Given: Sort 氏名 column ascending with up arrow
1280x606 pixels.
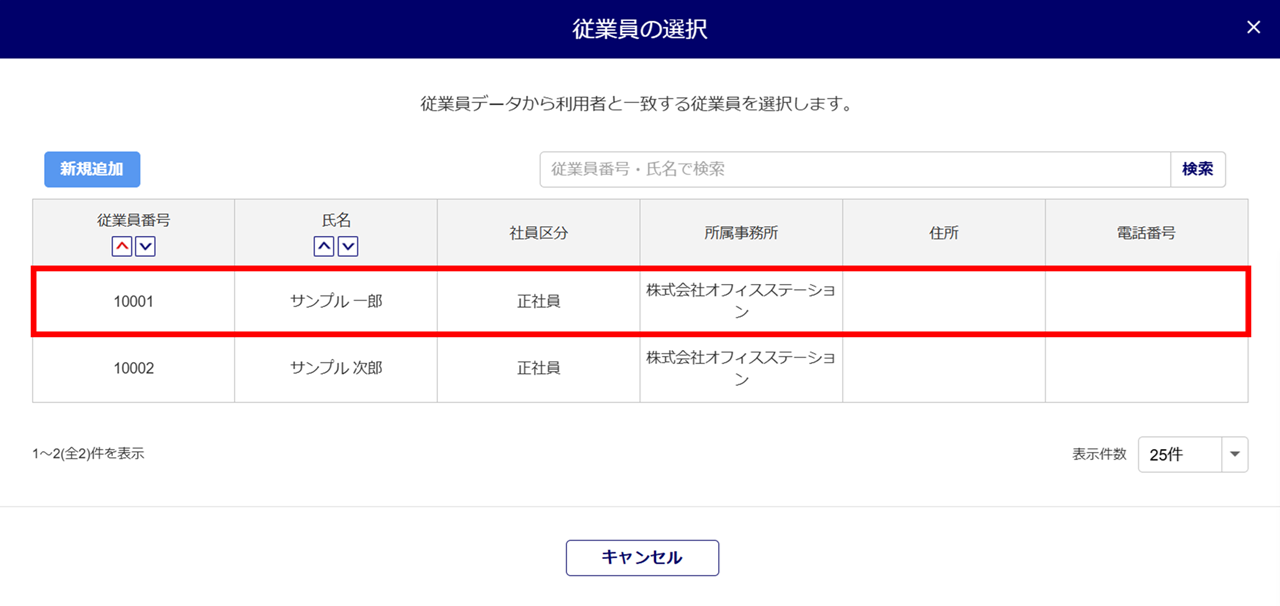Looking at the screenshot, I should (324, 246).
